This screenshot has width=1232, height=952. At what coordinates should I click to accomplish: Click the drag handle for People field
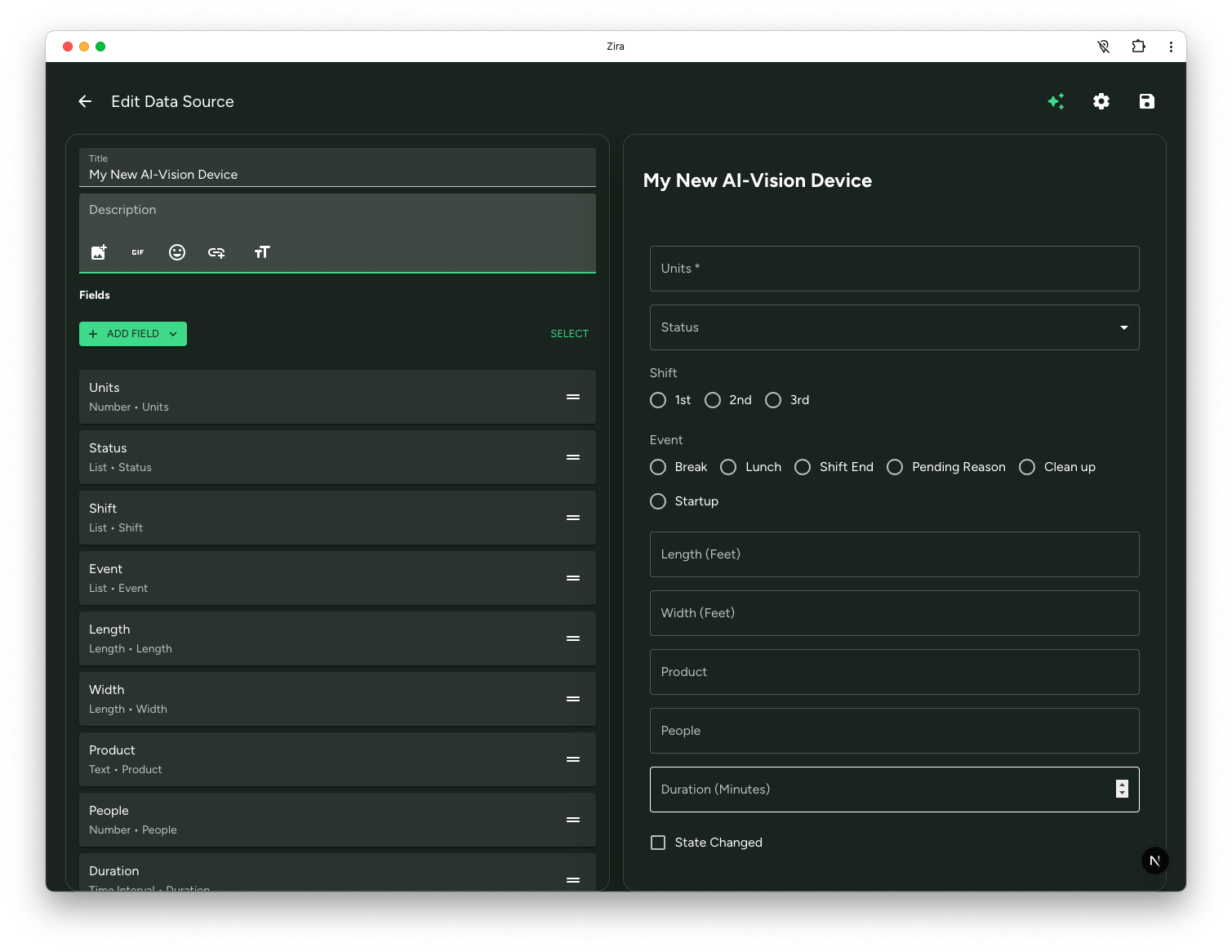click(x=573, y=820)
